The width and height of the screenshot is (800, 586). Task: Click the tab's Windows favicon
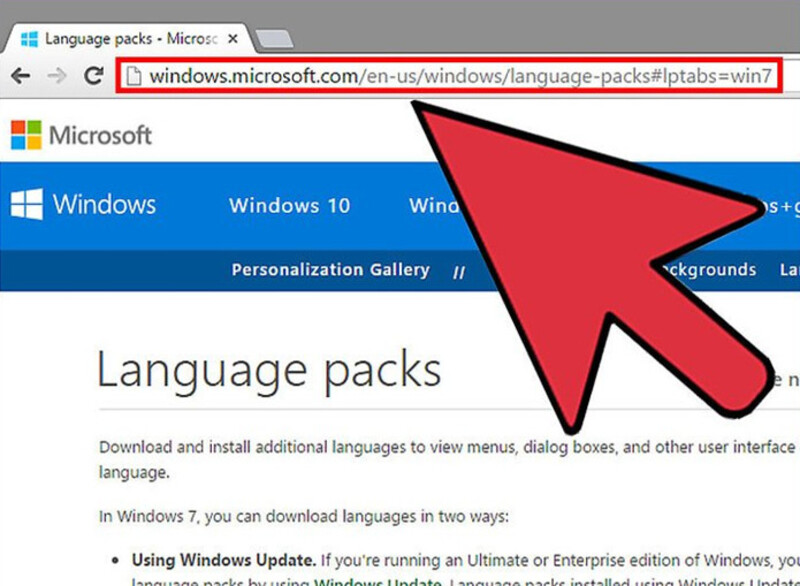click(x=29, y=39)
